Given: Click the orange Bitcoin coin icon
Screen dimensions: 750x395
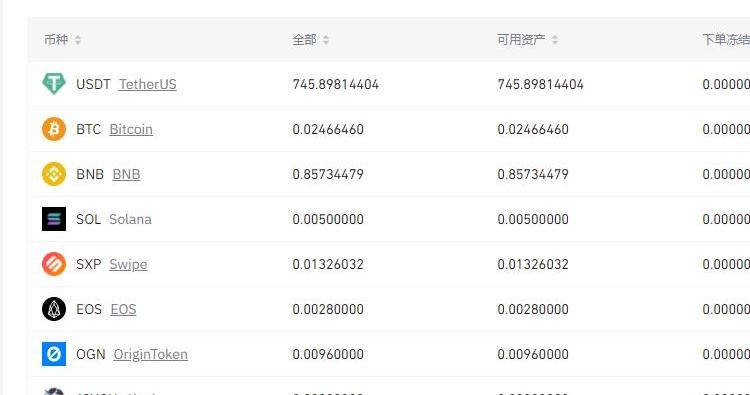Looking at the screenshot, I should pos(54,129).
